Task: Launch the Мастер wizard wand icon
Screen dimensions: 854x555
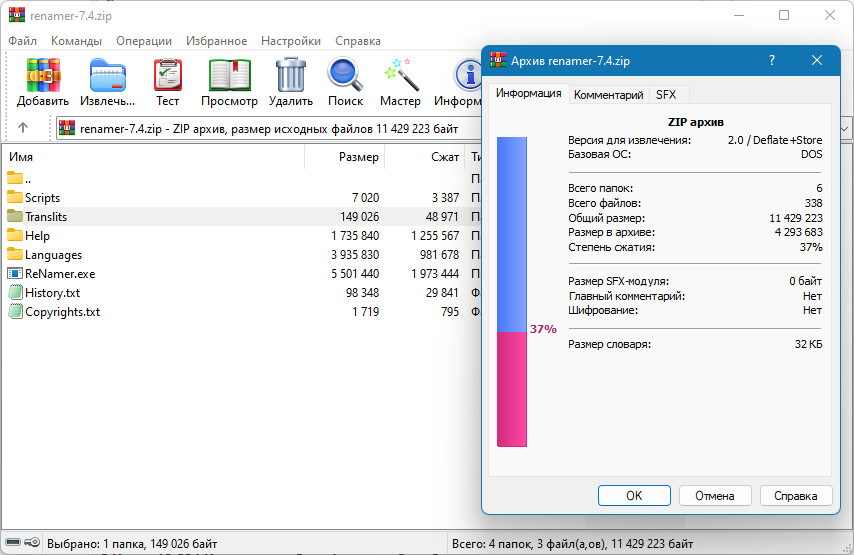Action: pos(401,75)
